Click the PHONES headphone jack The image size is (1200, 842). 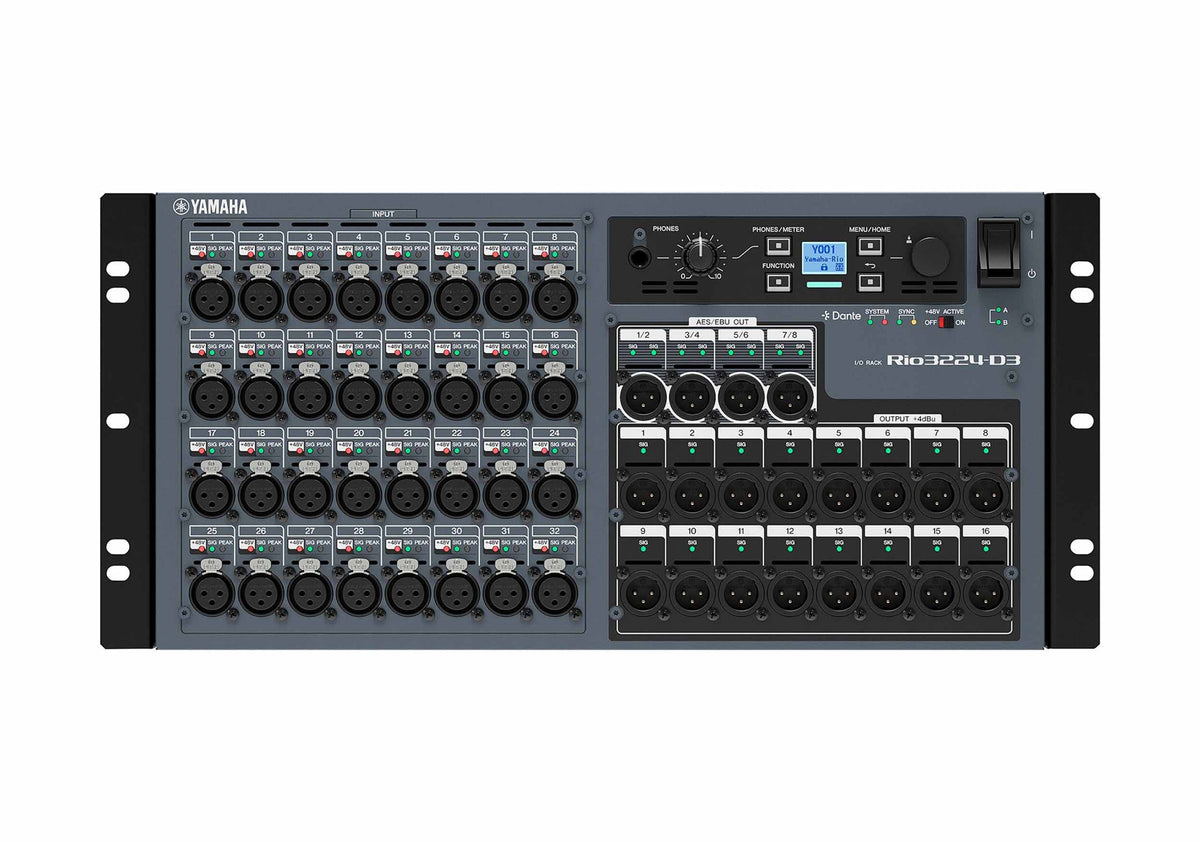(x=640, y=258)
